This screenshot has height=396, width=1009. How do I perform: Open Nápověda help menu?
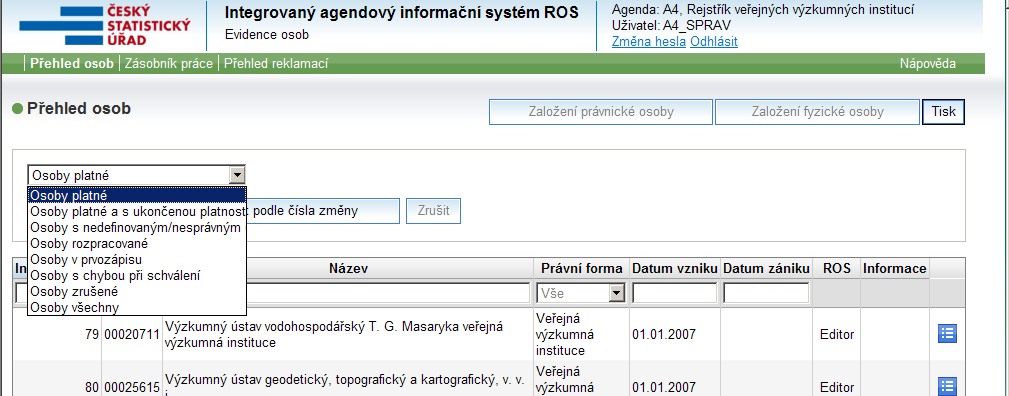click(x=927, y=64)
